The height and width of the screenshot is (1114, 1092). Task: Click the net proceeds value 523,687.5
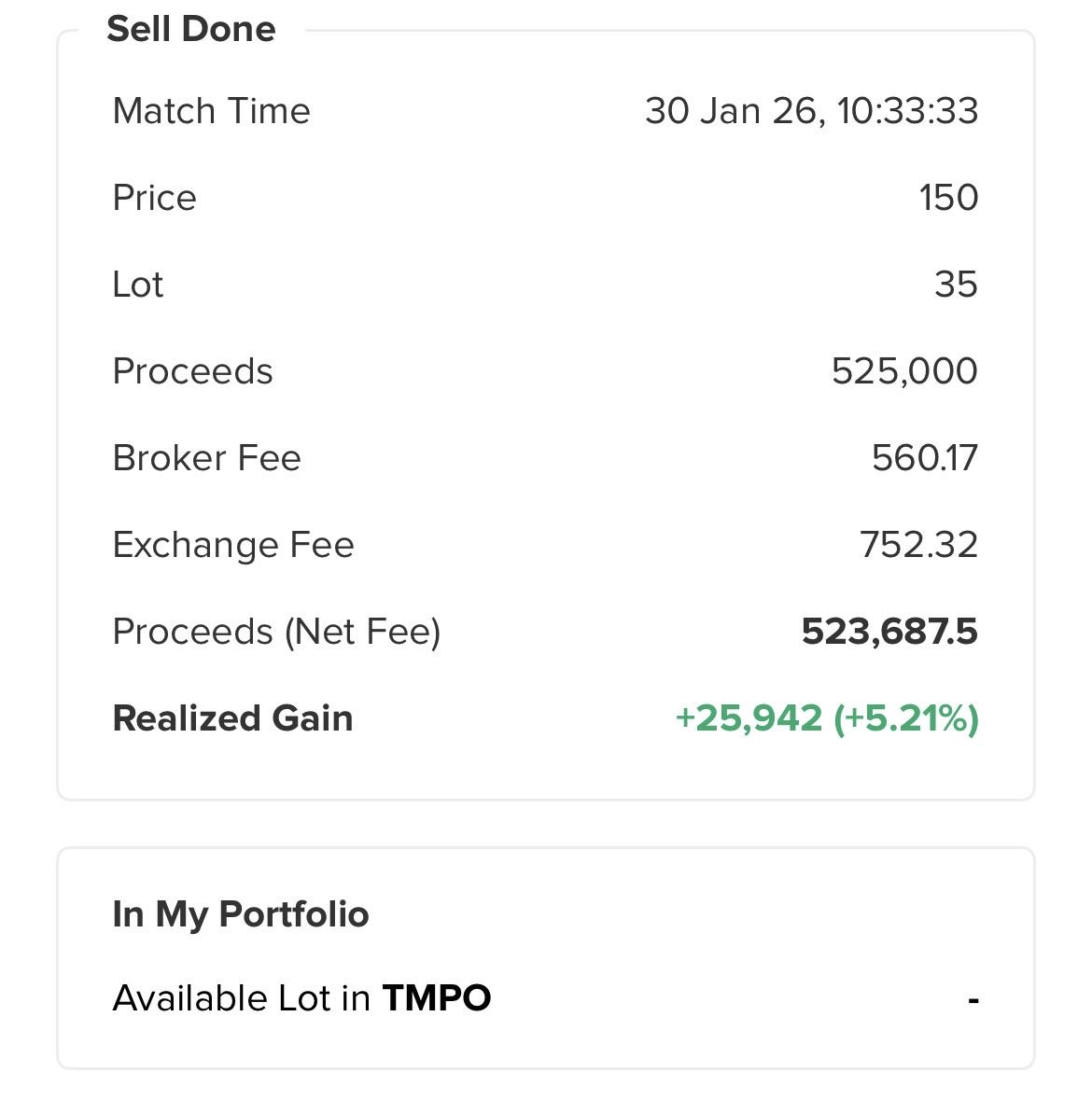tap(889, 632)
